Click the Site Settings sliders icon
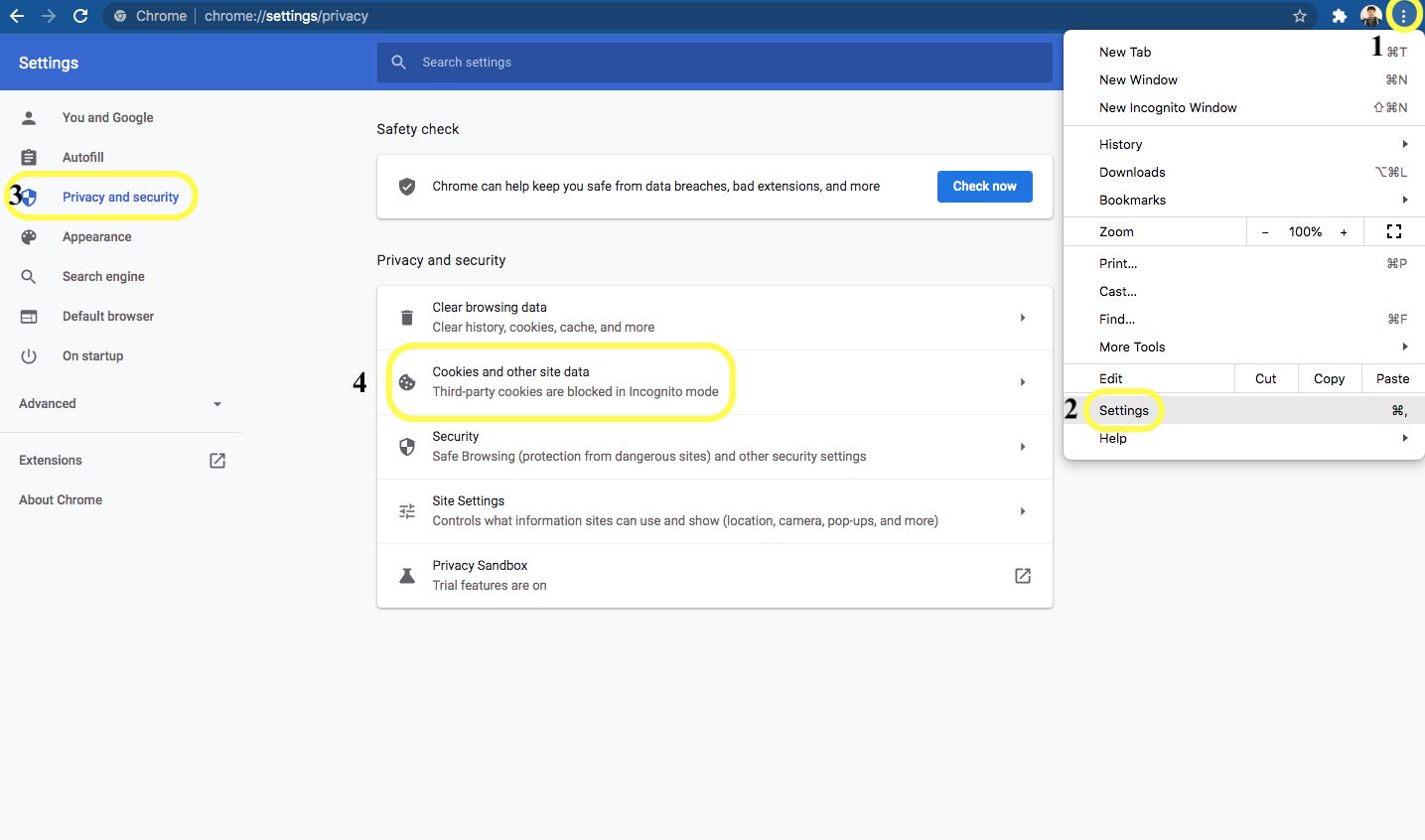This screenshot has height=840, width=1425. pyautogui.click(x=407, y=511)
